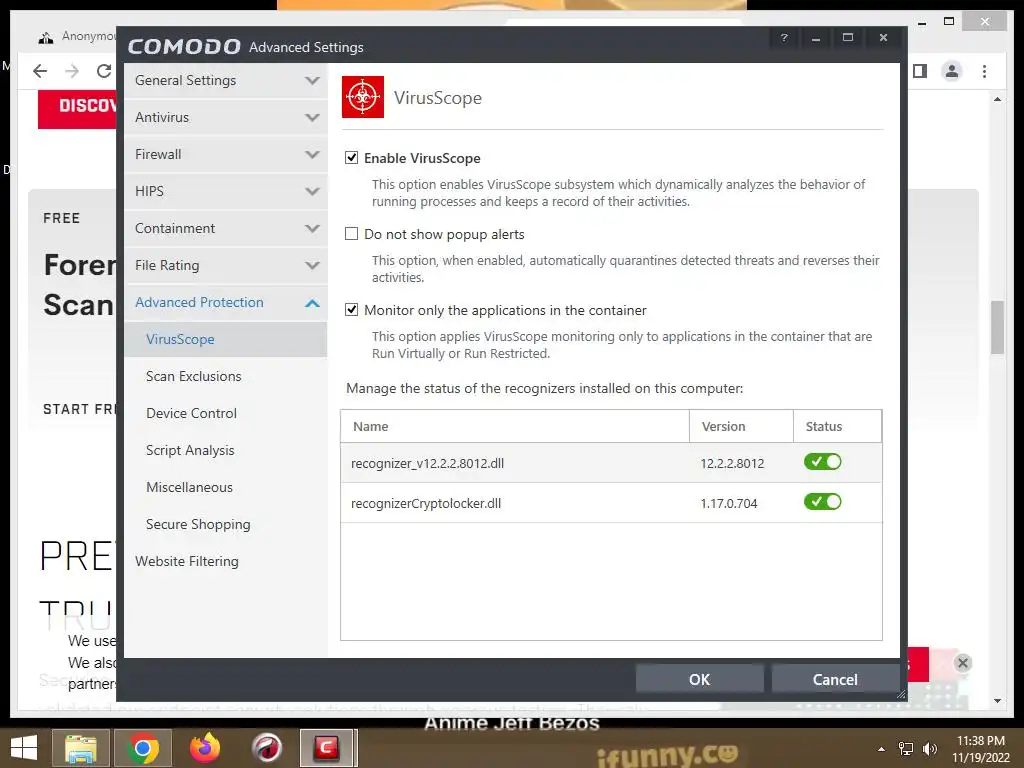Disable the recognizer_v12.2.2.8012.dll status switch
The width and height of the screenshot is (1024, 768).
click(x=822, y=462)
